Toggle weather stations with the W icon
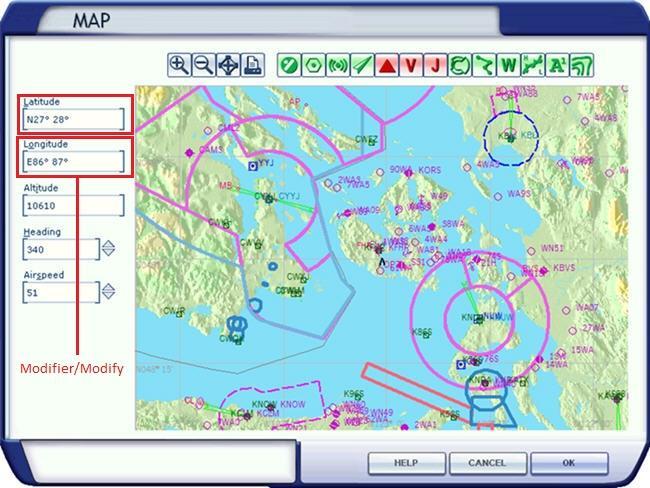This screenshot has width=650, height=488. click(x=509, y=65)
